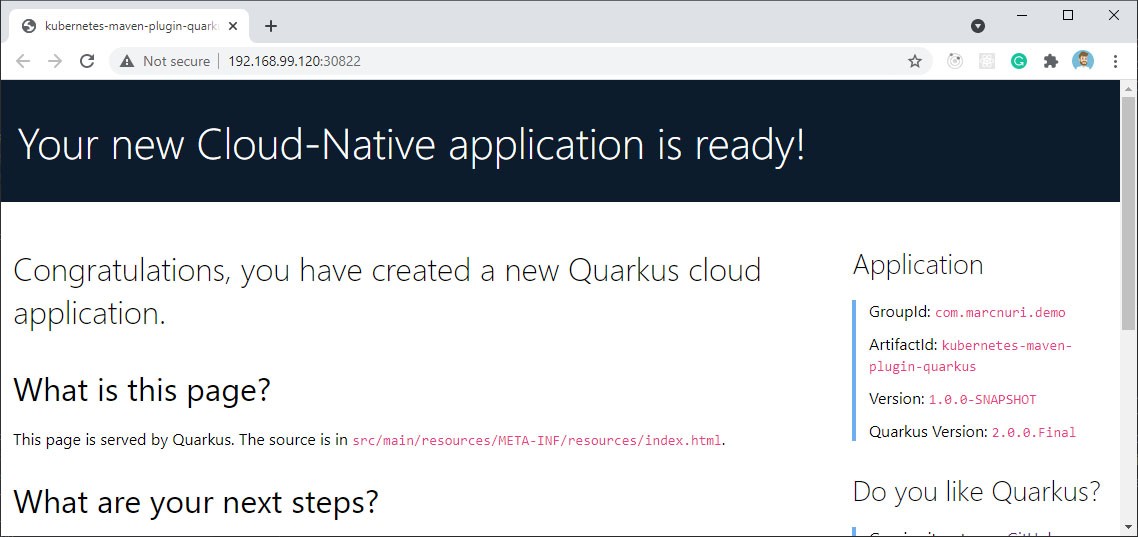Screen dimensions: 1138x537
Task: Open the Grammarly extension icon
Action: [x=1019, y=62]
